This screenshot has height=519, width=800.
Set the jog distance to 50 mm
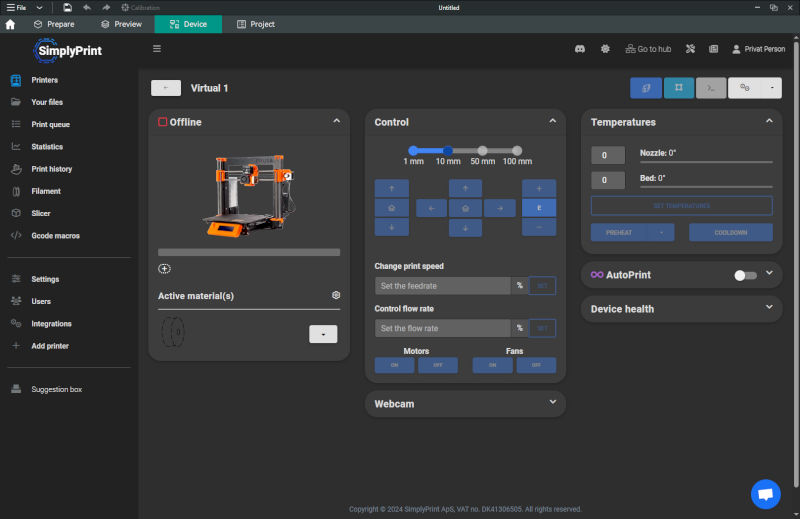482,151
